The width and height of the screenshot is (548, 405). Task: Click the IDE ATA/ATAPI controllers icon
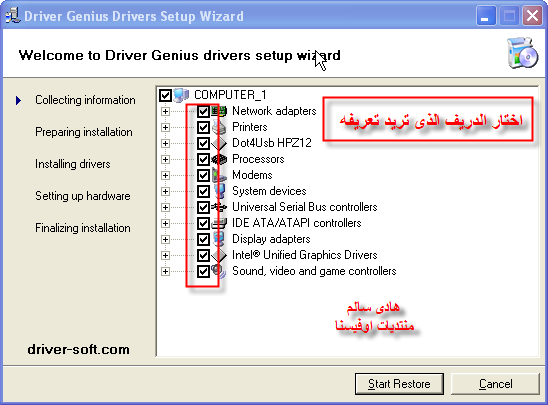[219, 223]
